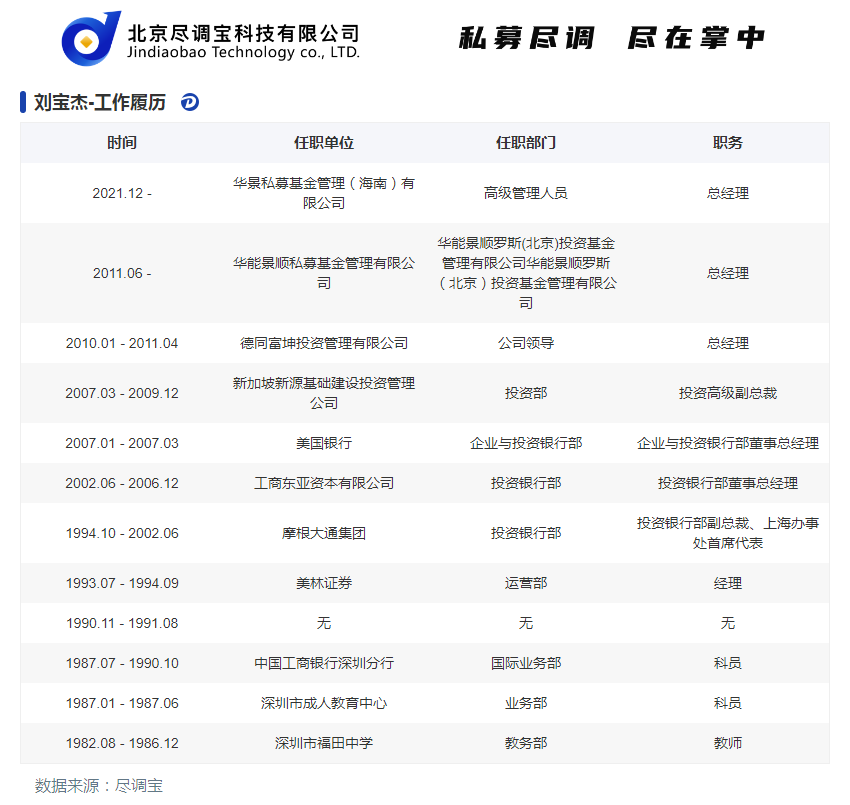Click the 2007.03 - 2009.12 date cell
The width and height of the screenshot is (850, 805).
(x=122, y=393)
